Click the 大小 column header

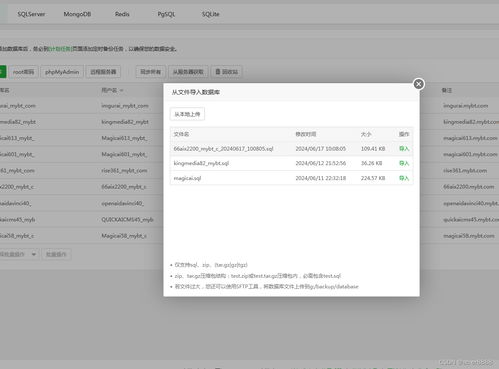(366, 134)
